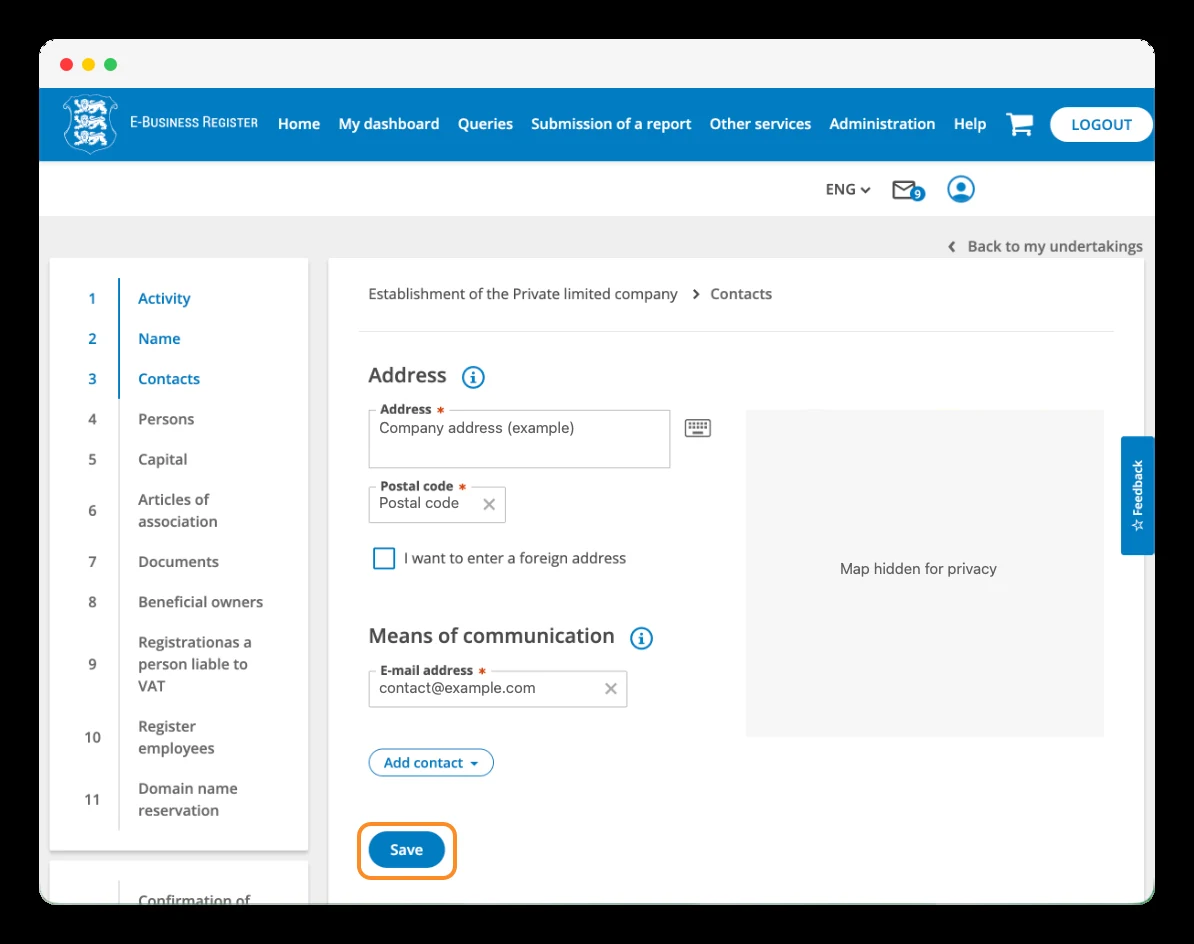This screenshot has height=944, width=1194.
Task: Go to step 11 Domain name reservation
Action: [x=187, y=799]
